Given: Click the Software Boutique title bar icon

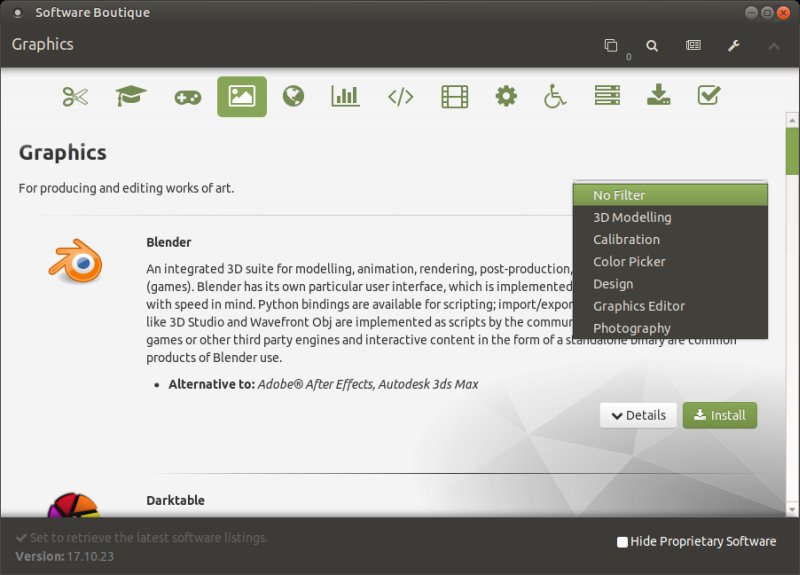Looking at the screenshot, I should [x=18, y=13].
